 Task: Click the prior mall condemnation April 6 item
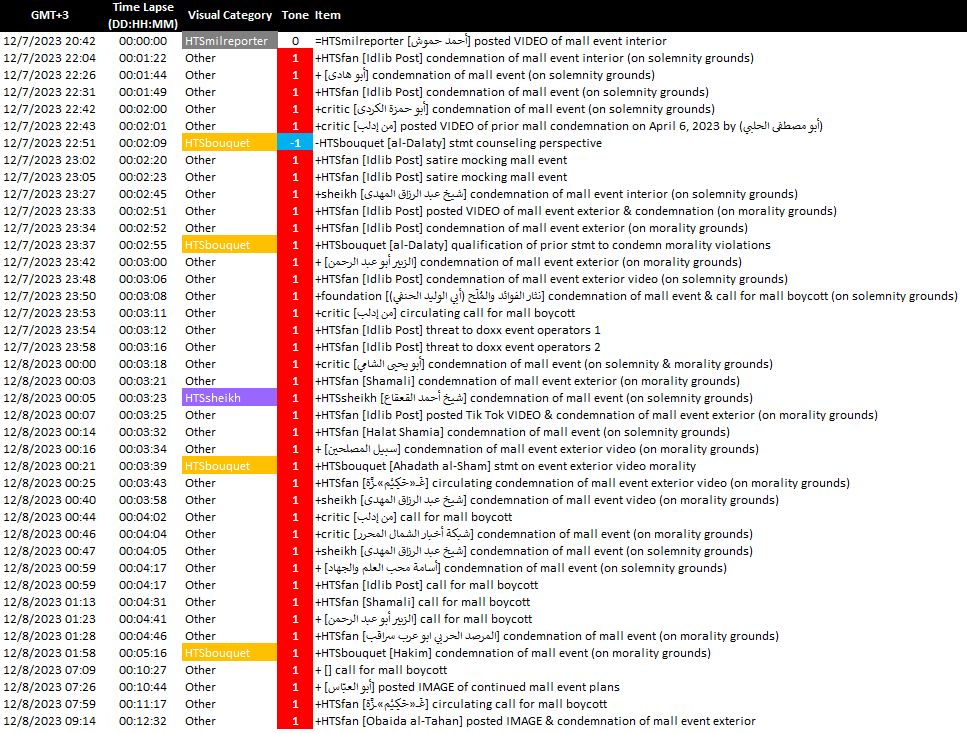[x=569, y=126]
